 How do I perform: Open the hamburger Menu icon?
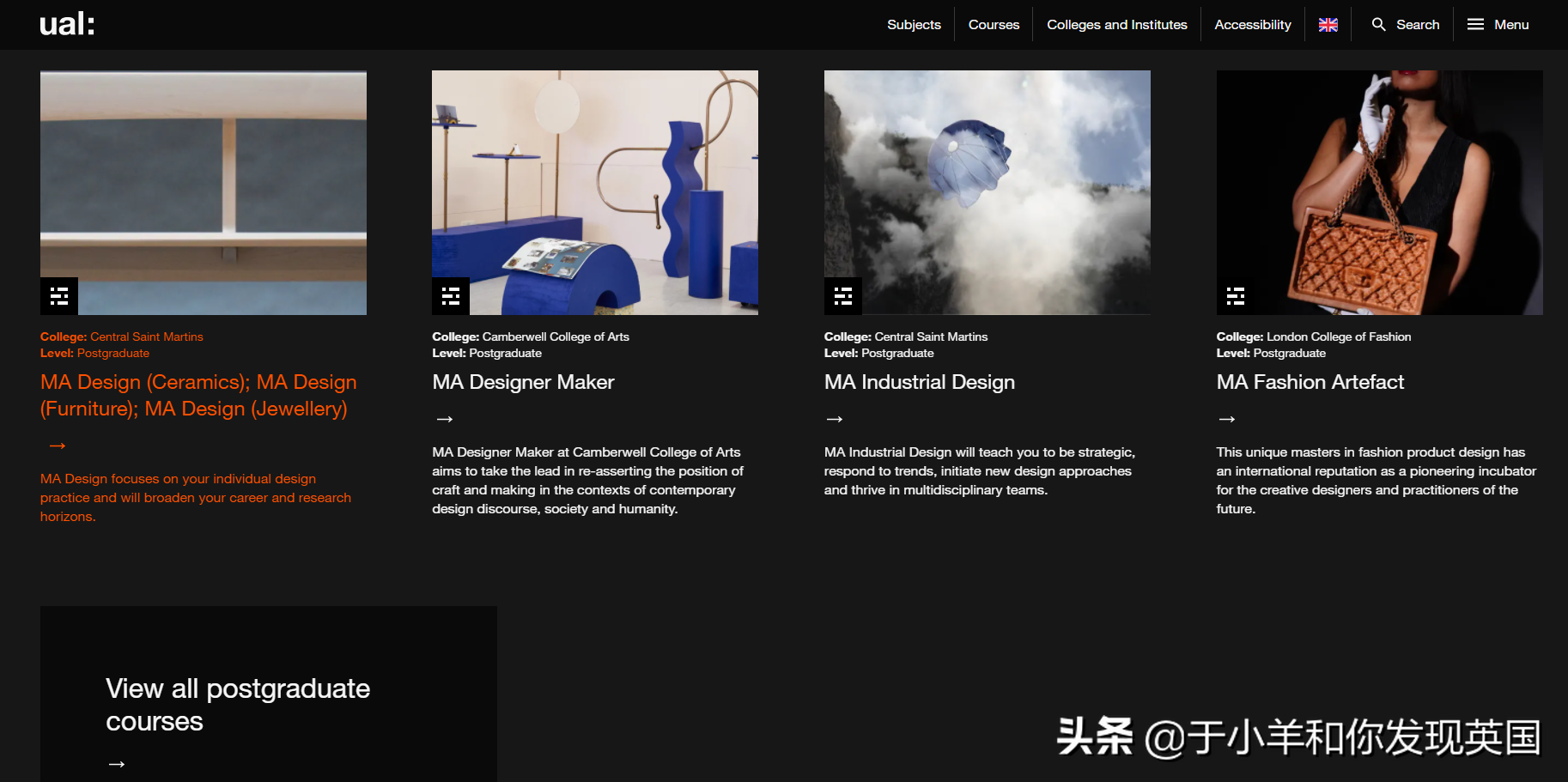[1475, 25]
